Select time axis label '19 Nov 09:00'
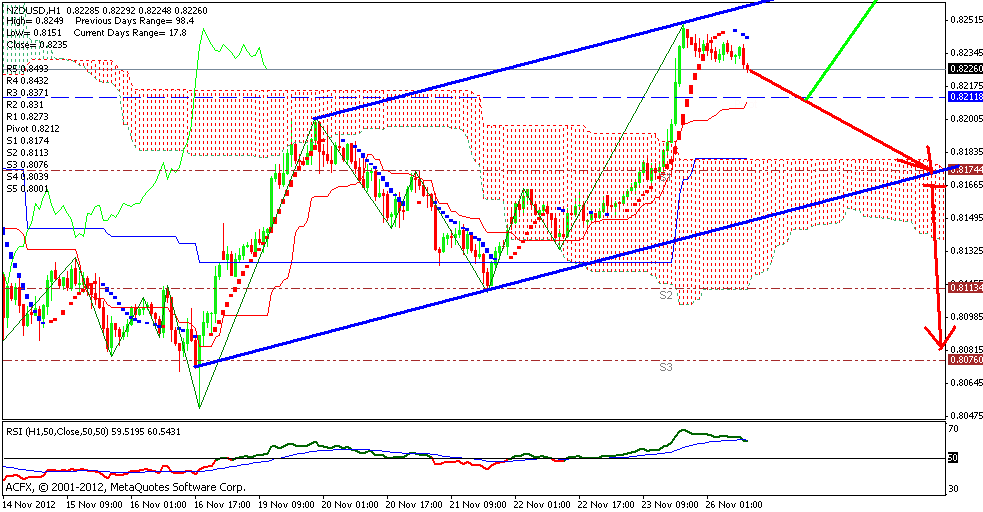The height and width of the screenshot is (512, 983). pos(285,504)
